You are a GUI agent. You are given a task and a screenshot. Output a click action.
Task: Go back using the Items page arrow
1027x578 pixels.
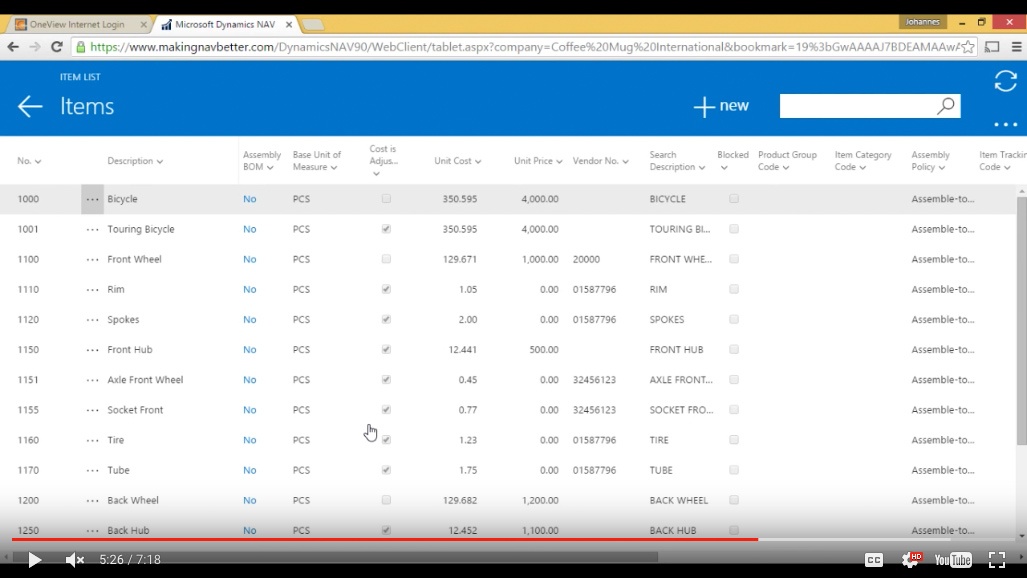coord(30,106)
